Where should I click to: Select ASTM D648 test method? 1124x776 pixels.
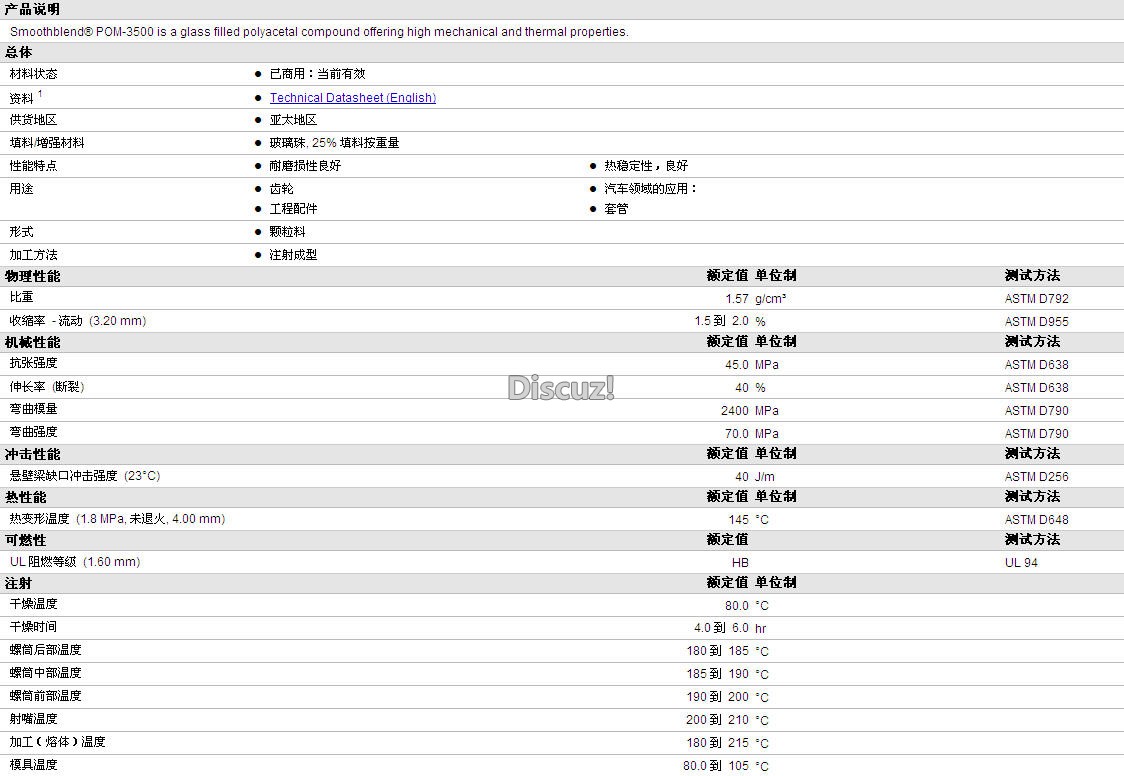tap(1037, 519)
